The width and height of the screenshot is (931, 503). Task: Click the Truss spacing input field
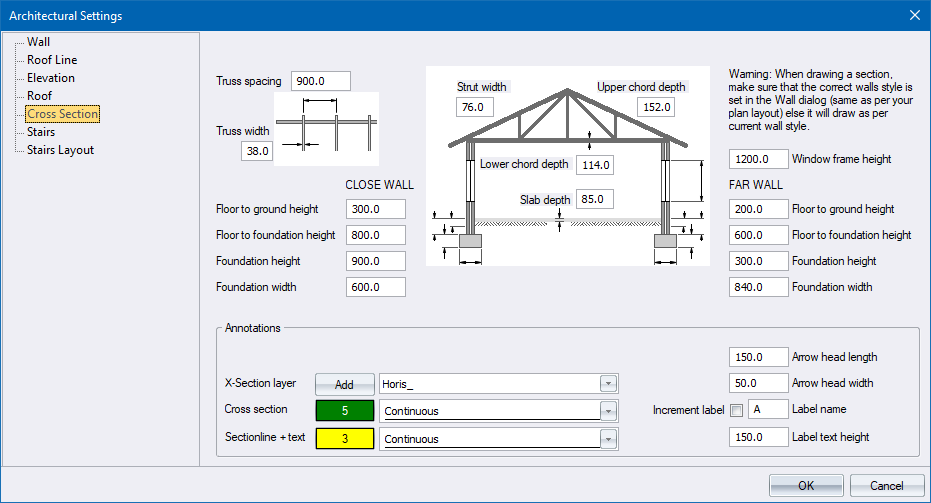click(321, 81)
